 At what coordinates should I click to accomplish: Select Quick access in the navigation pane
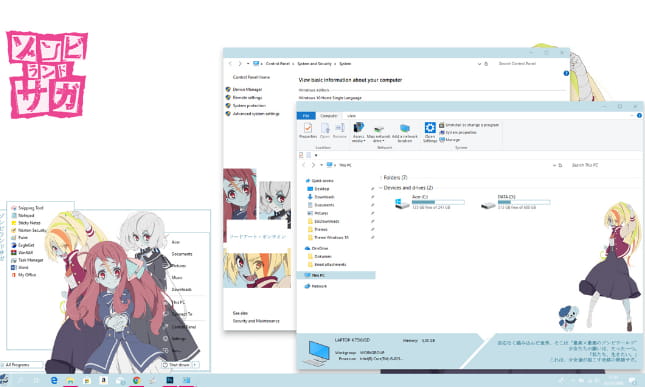319,181
